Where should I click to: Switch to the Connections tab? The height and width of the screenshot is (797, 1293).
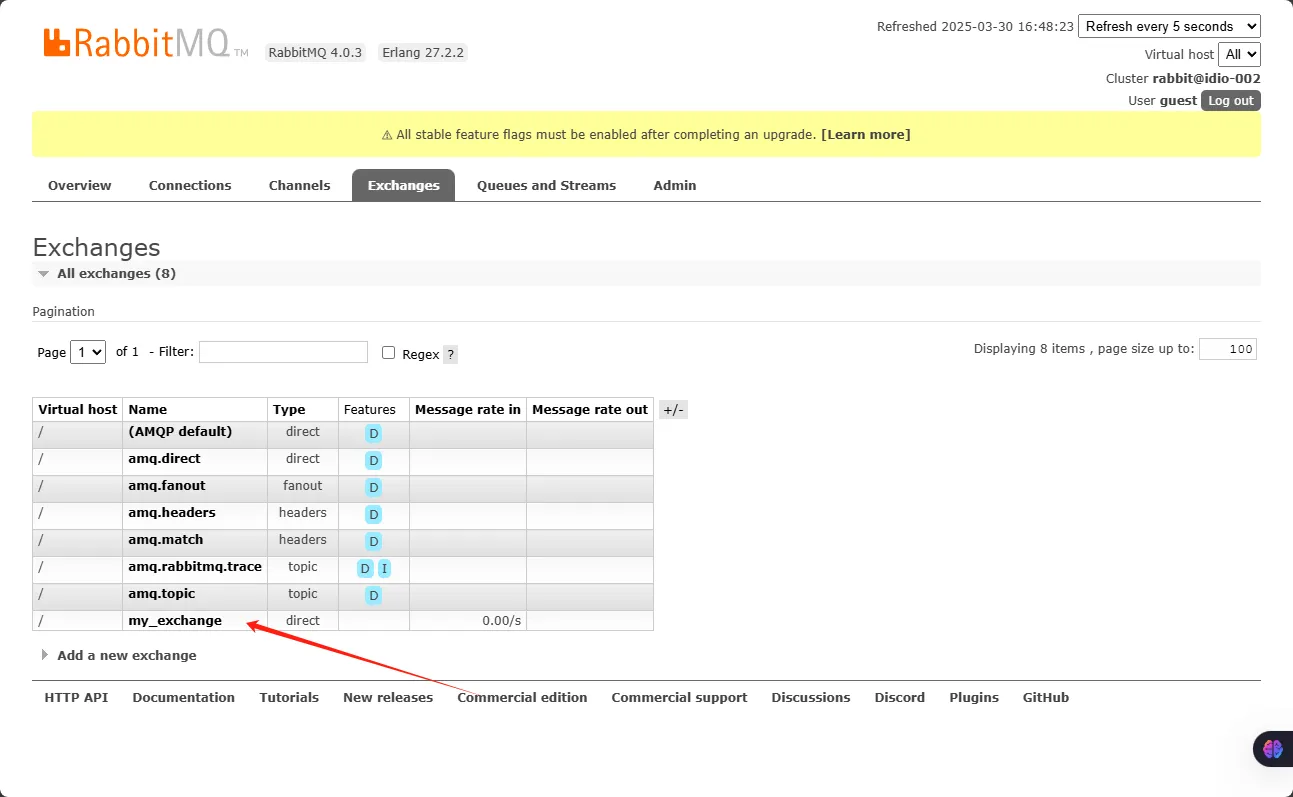[x=190, y=185]
